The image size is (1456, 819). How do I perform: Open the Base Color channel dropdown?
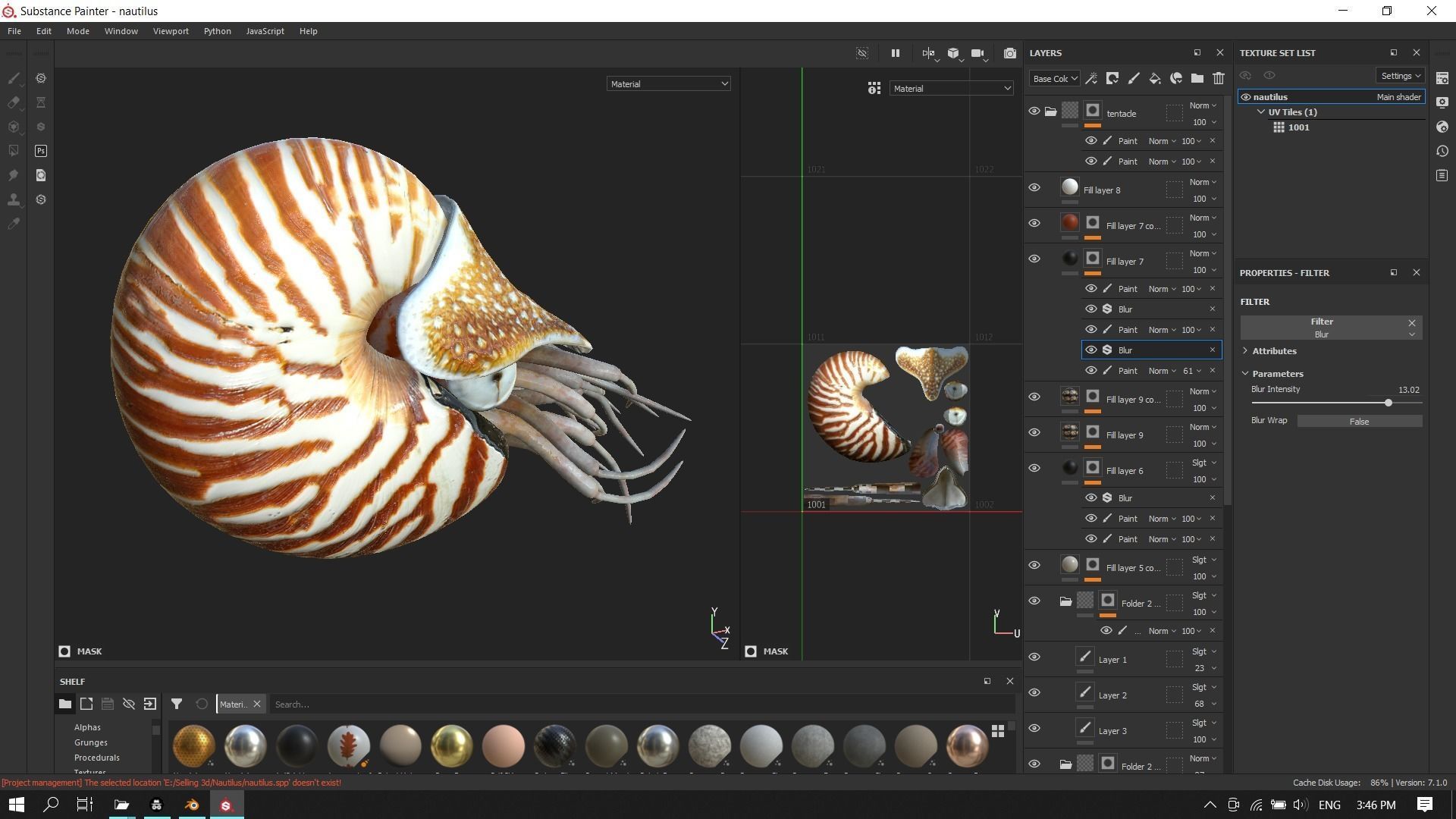point(1054,78)
